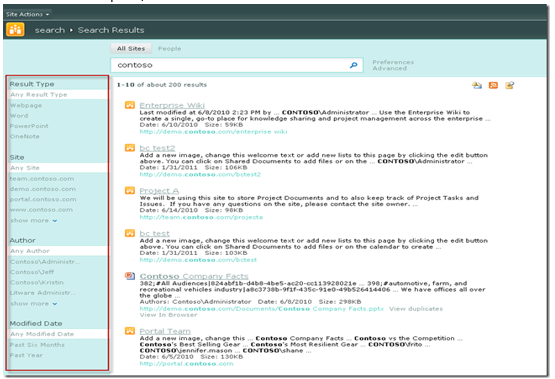Refine by author Contoso\Jeff
This screenshot has width=555, height=379.
[32, 272]
